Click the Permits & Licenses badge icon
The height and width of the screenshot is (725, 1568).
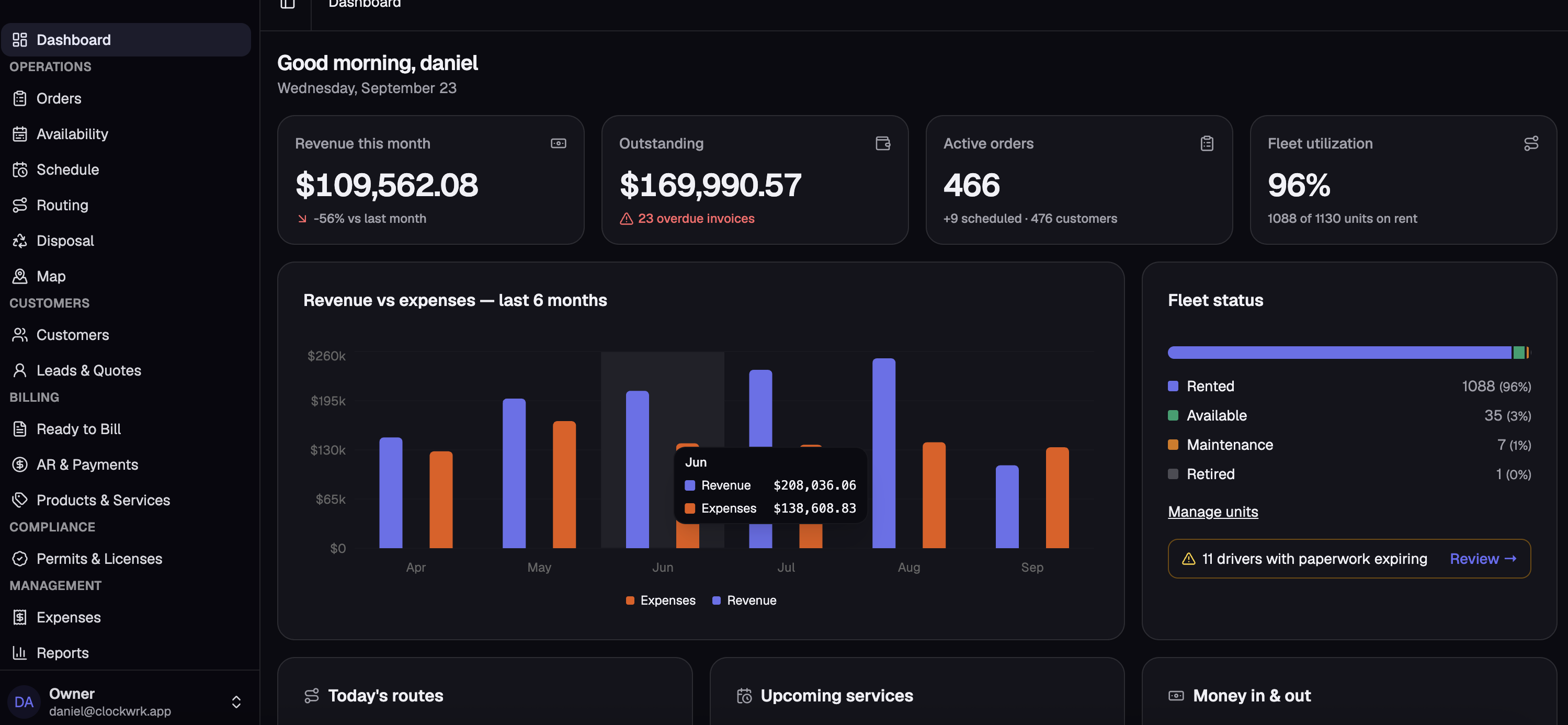pyautogui.click(x=19, y=559)
